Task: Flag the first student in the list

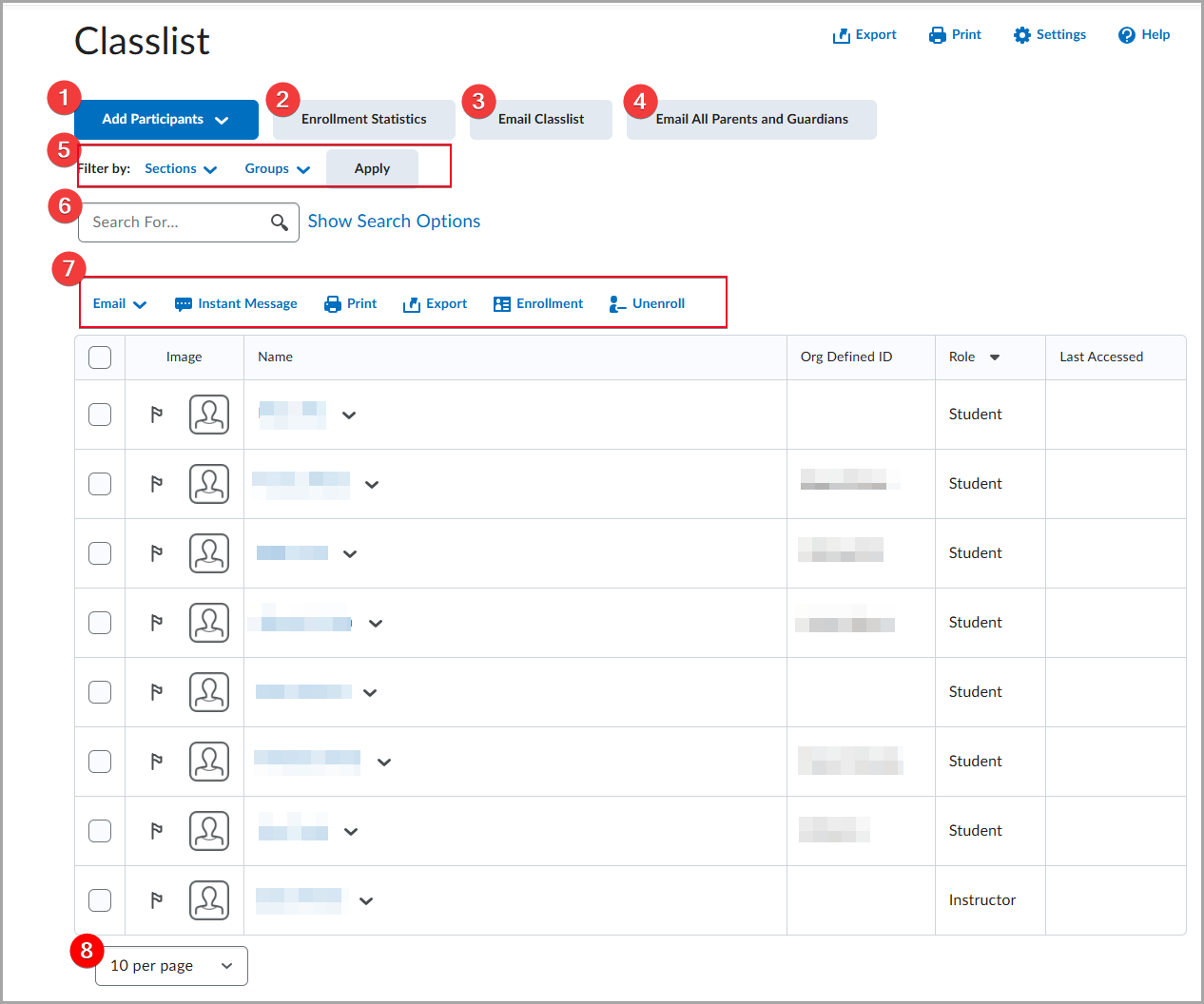Action: click(155, 415)
